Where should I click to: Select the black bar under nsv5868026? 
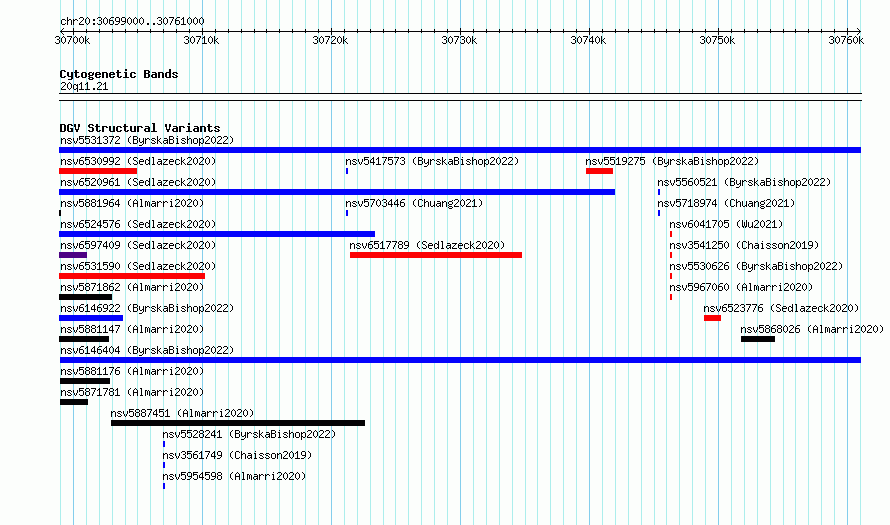pos(758,339)
